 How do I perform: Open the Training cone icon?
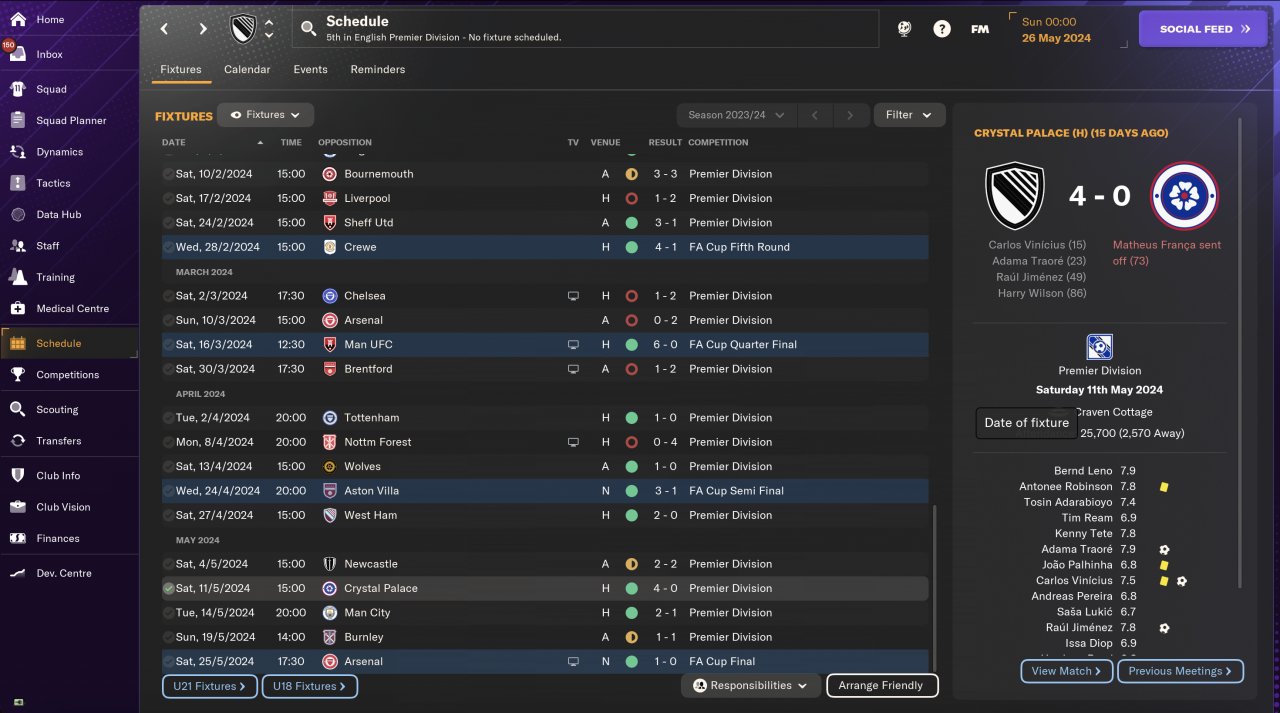(17, 277)
